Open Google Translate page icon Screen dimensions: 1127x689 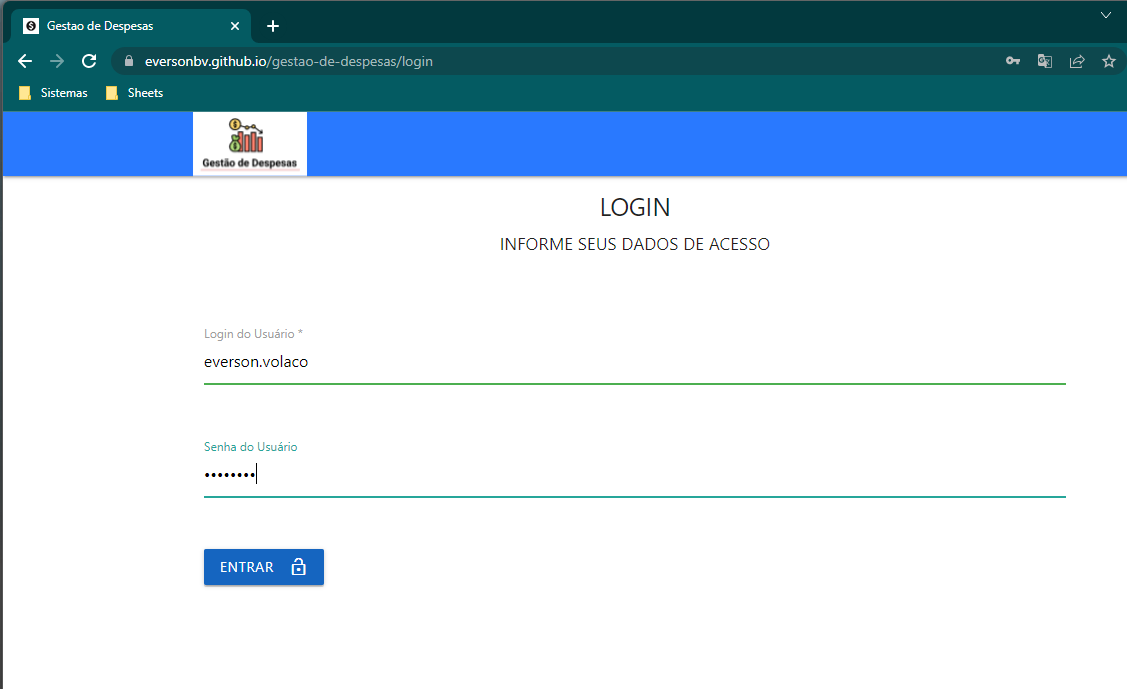coord(1044,61)
